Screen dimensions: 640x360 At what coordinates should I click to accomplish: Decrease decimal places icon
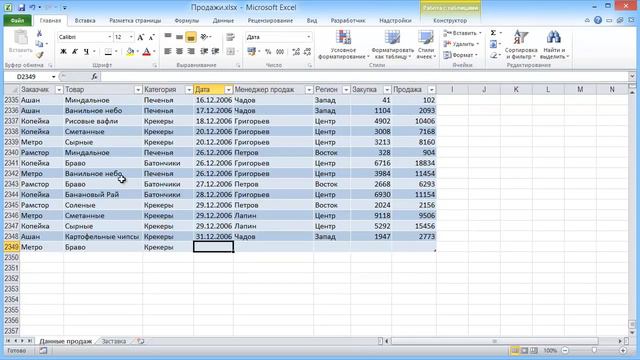307,52
